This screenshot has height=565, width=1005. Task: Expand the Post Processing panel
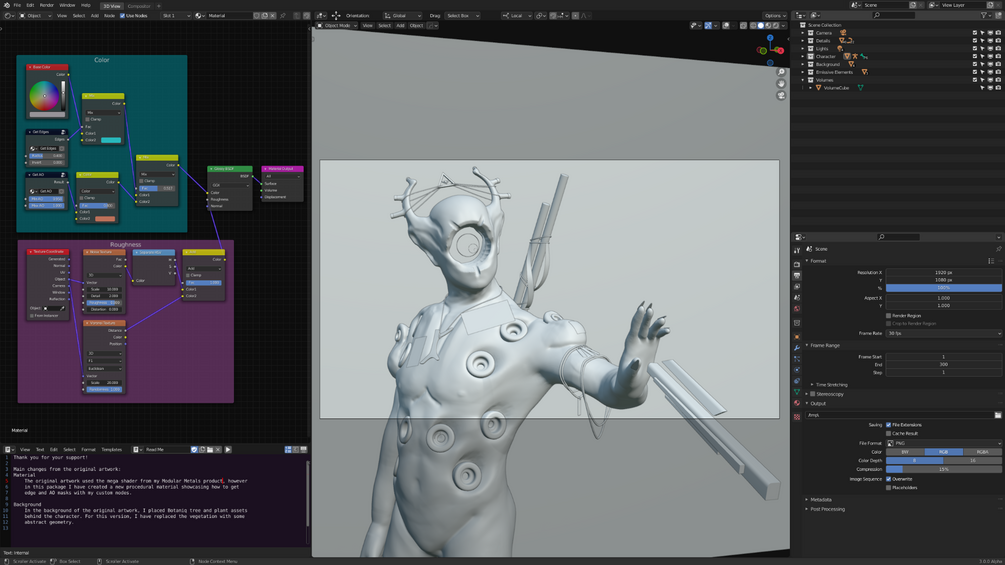point(827,509)
